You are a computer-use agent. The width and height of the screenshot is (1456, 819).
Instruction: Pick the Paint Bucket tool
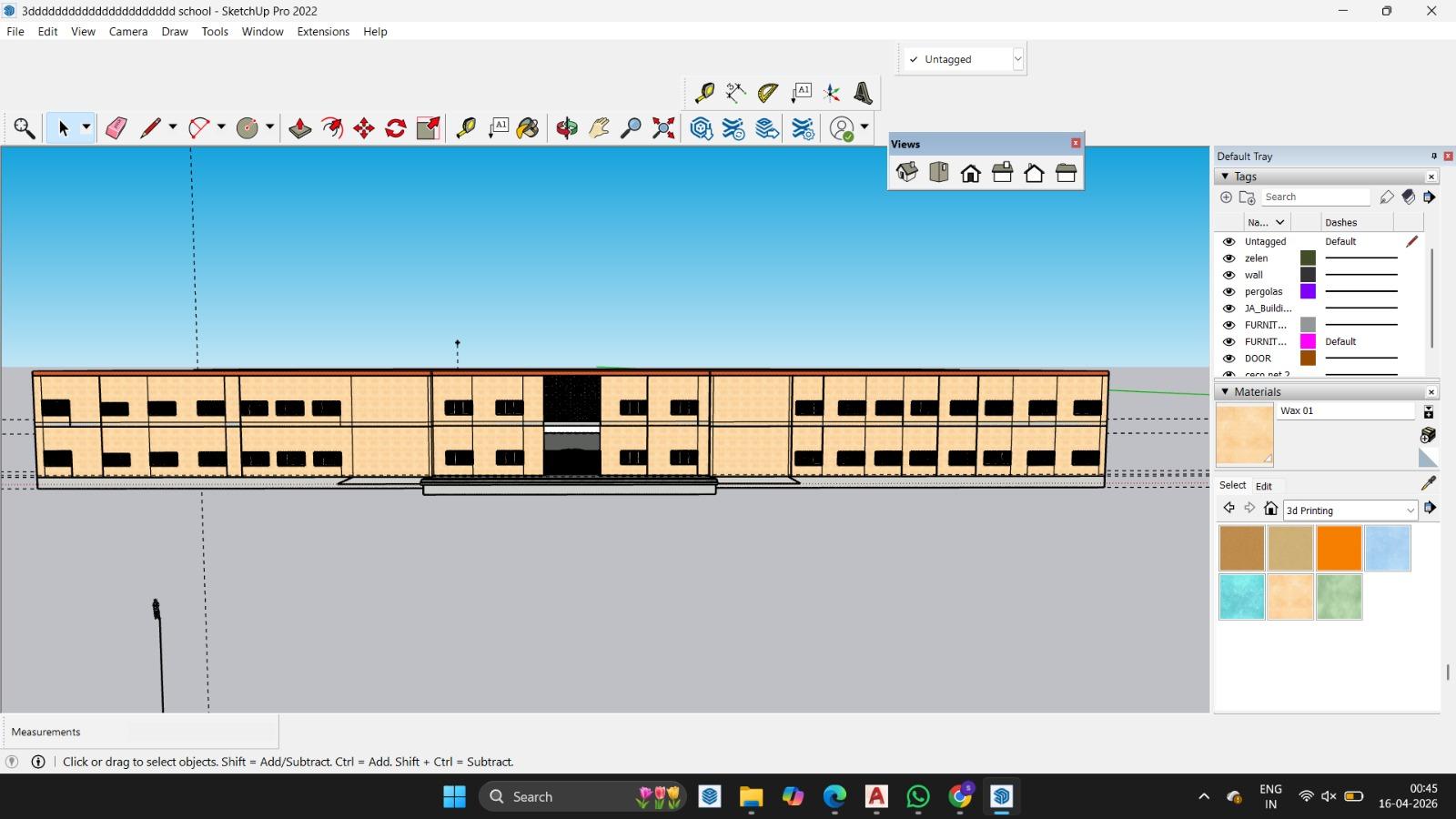click(528, 128)
